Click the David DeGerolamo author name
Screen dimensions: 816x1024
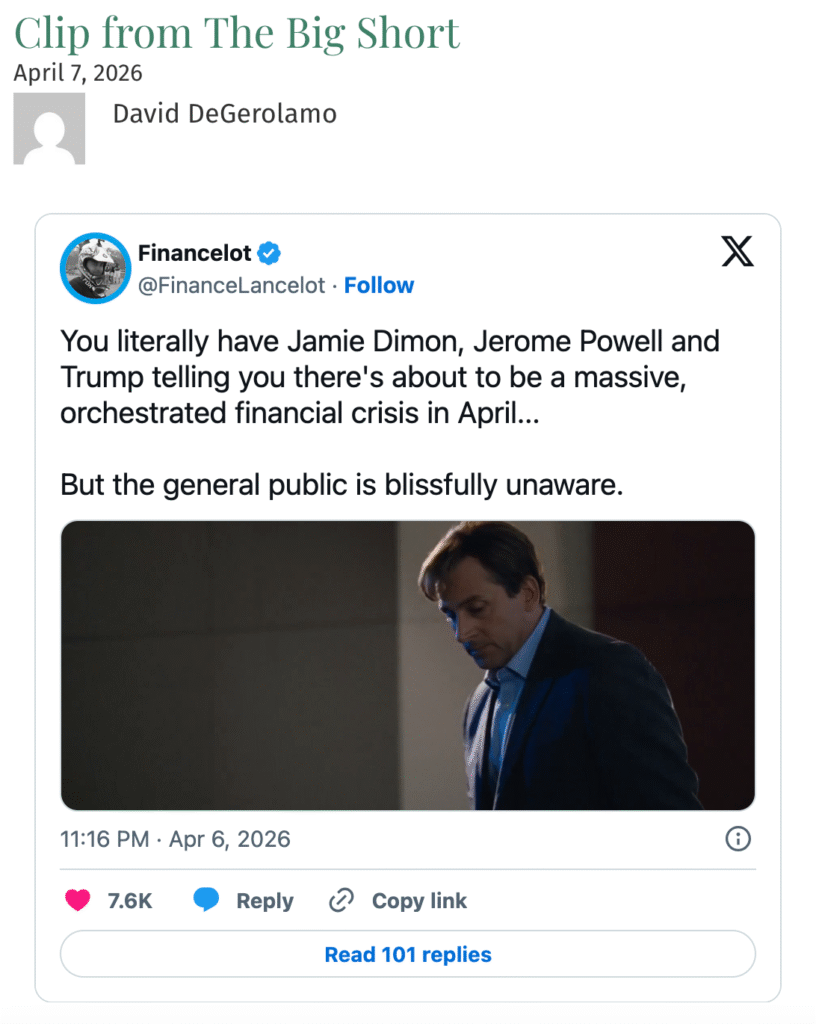[x=224, y=114]
